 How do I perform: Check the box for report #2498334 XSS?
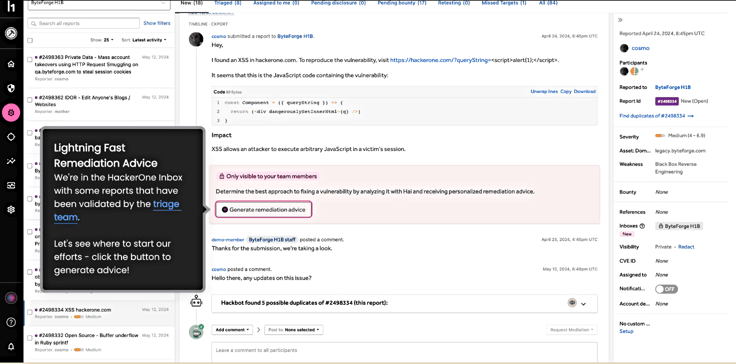click(30, 312)
